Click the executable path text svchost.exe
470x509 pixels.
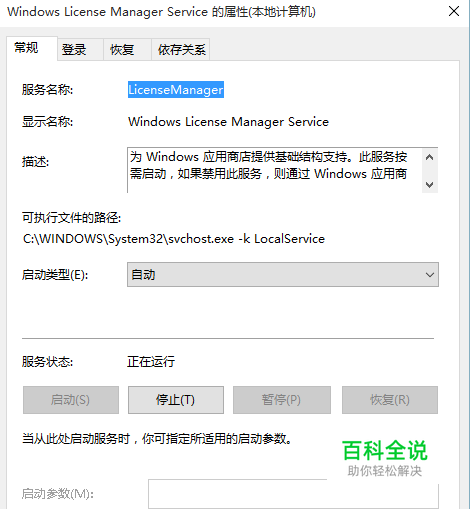(201, 239)
